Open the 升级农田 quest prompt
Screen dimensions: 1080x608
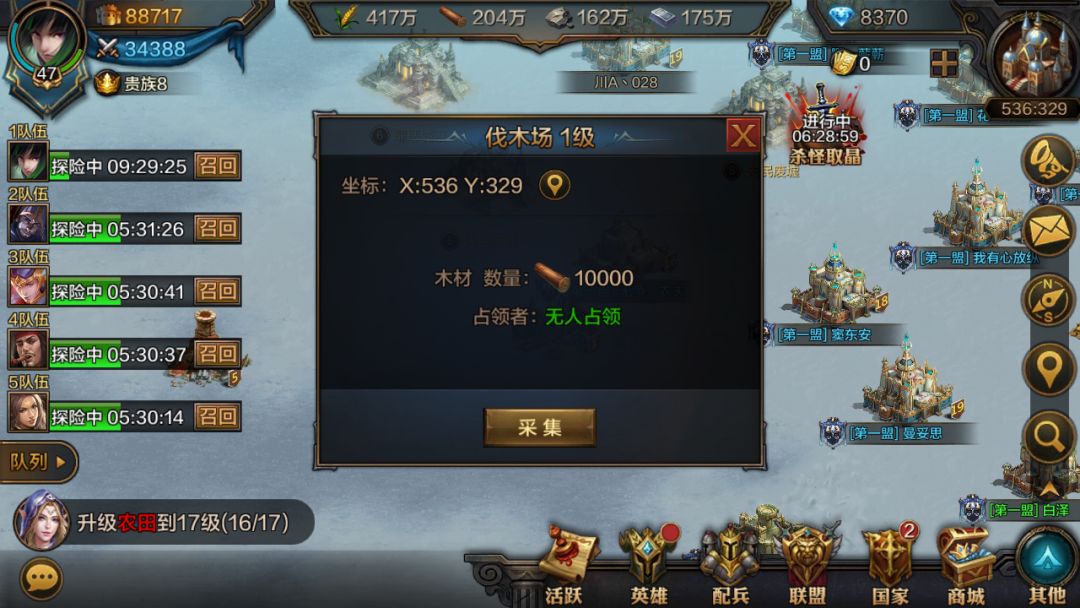[164, 523]
